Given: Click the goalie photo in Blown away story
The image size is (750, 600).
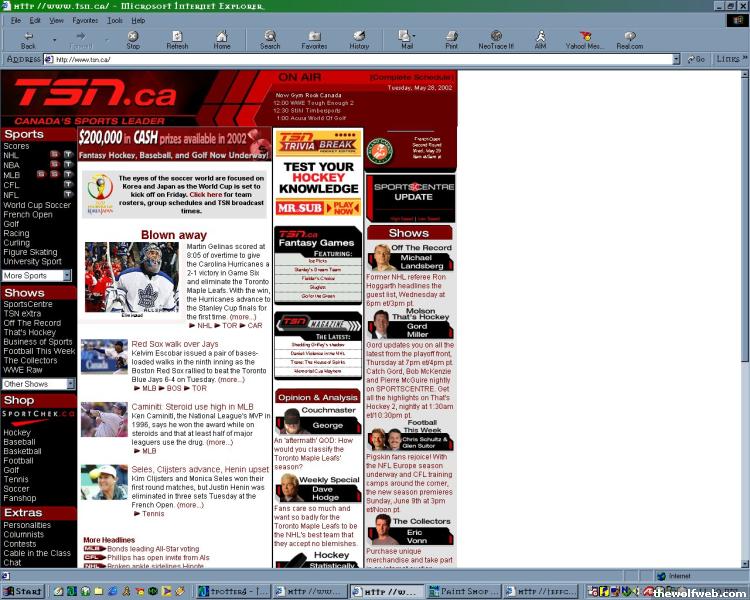Looking at the screenshot, I should tap(118, 279).
